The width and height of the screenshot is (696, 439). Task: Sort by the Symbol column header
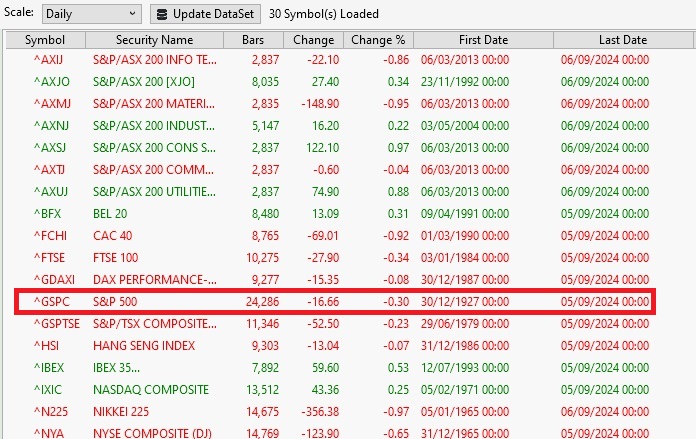45,40
